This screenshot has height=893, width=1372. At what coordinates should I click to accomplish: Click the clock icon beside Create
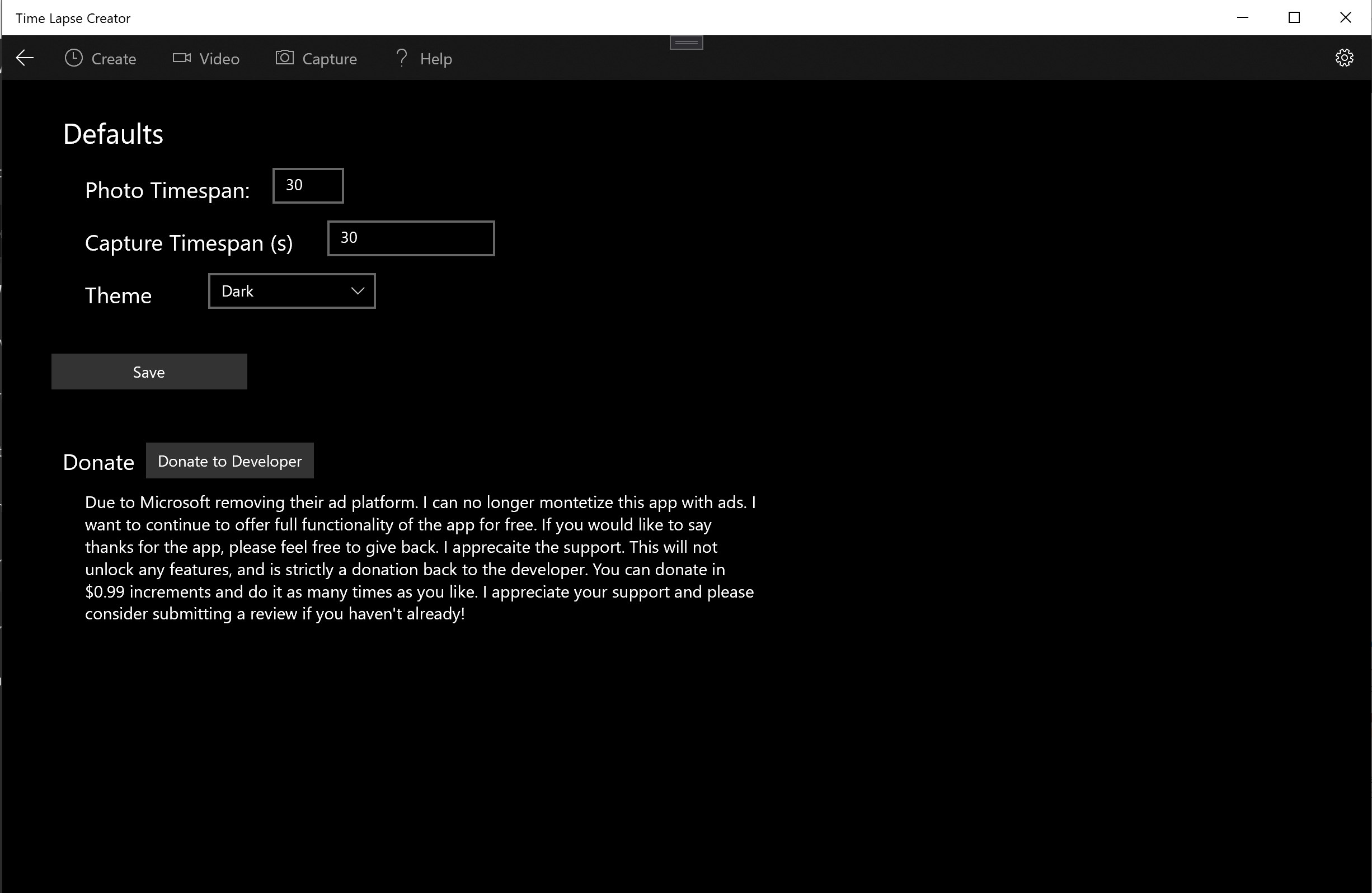74,58
